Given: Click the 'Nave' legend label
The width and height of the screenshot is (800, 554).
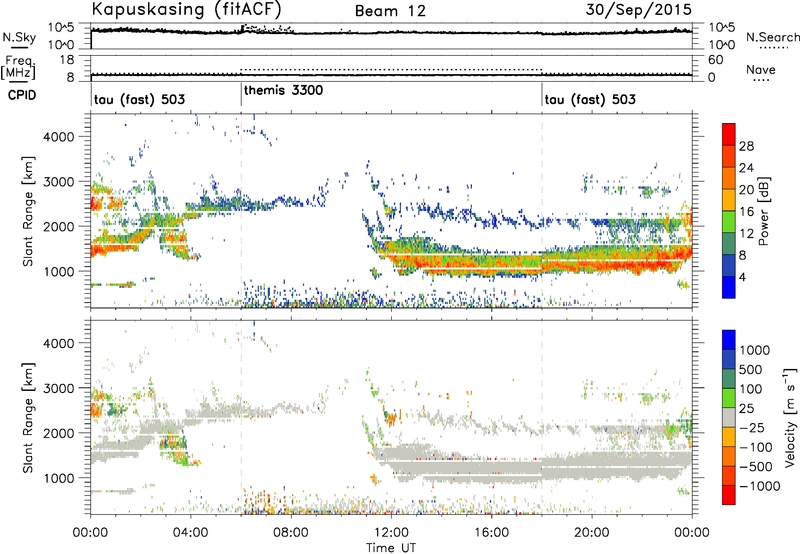Looking at the screenshot, I should (761, 70).
